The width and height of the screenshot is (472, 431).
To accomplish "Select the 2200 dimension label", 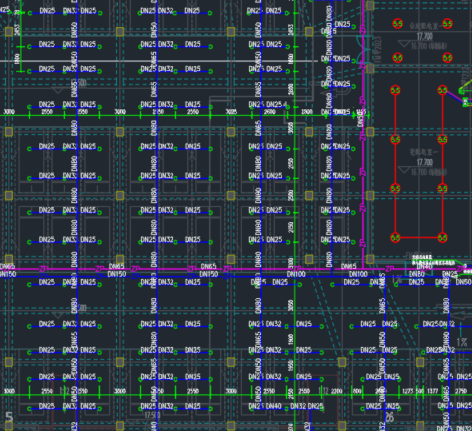I will tap(337, 391).
